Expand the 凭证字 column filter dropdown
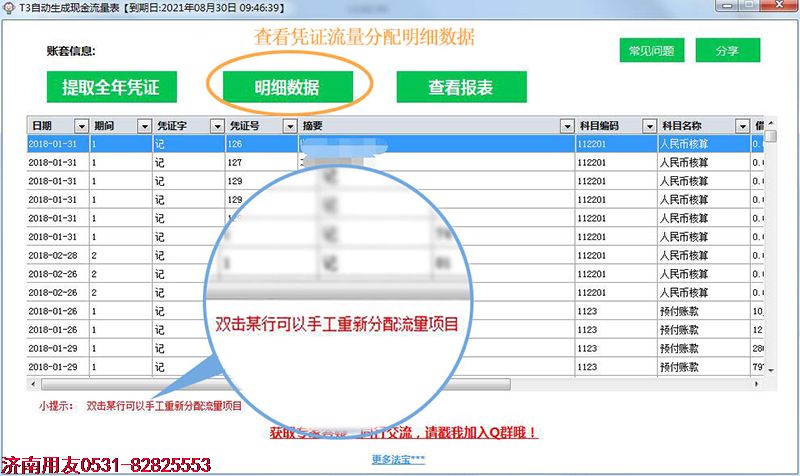The width and height of the screenshot is (800, 476). [217, 126]
